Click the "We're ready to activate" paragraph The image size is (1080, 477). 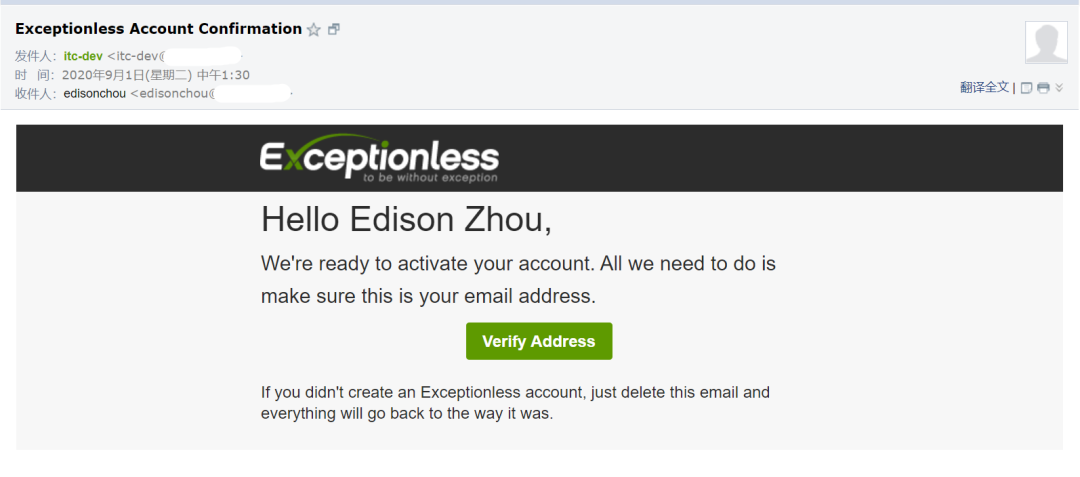coord(519,280)
